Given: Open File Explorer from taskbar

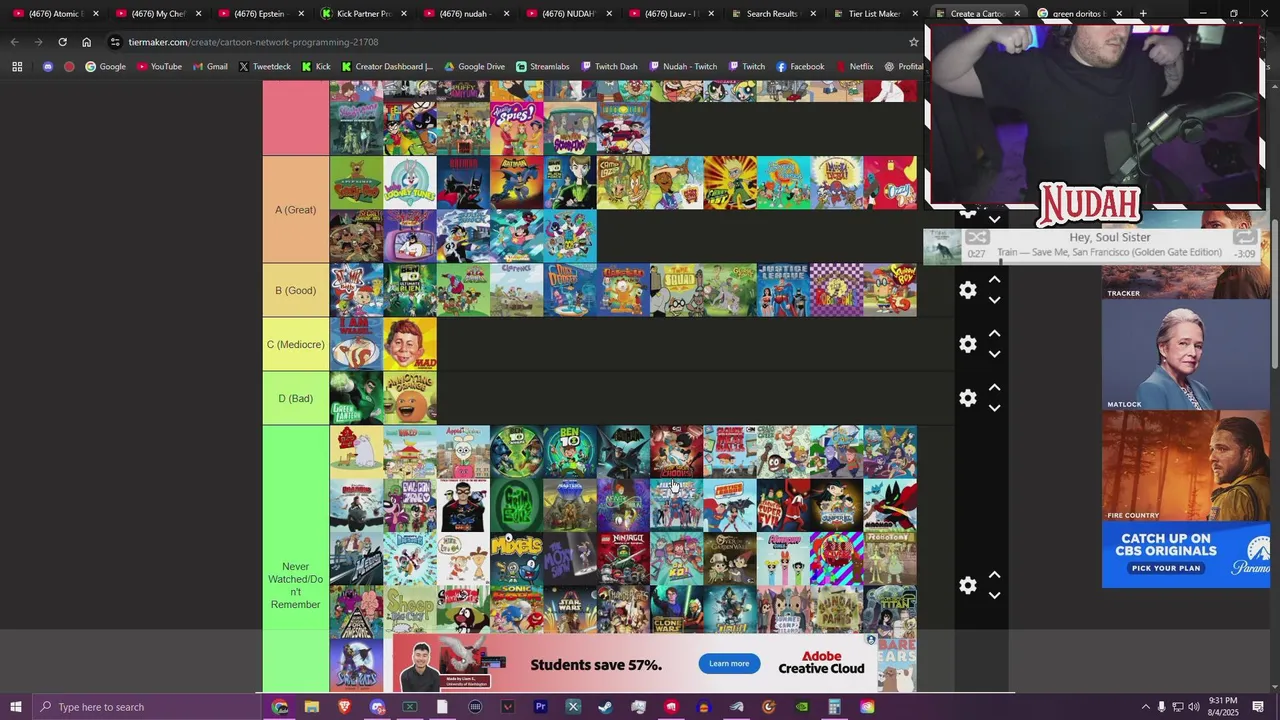Looking at the screenshot, I should click(312, 707).
